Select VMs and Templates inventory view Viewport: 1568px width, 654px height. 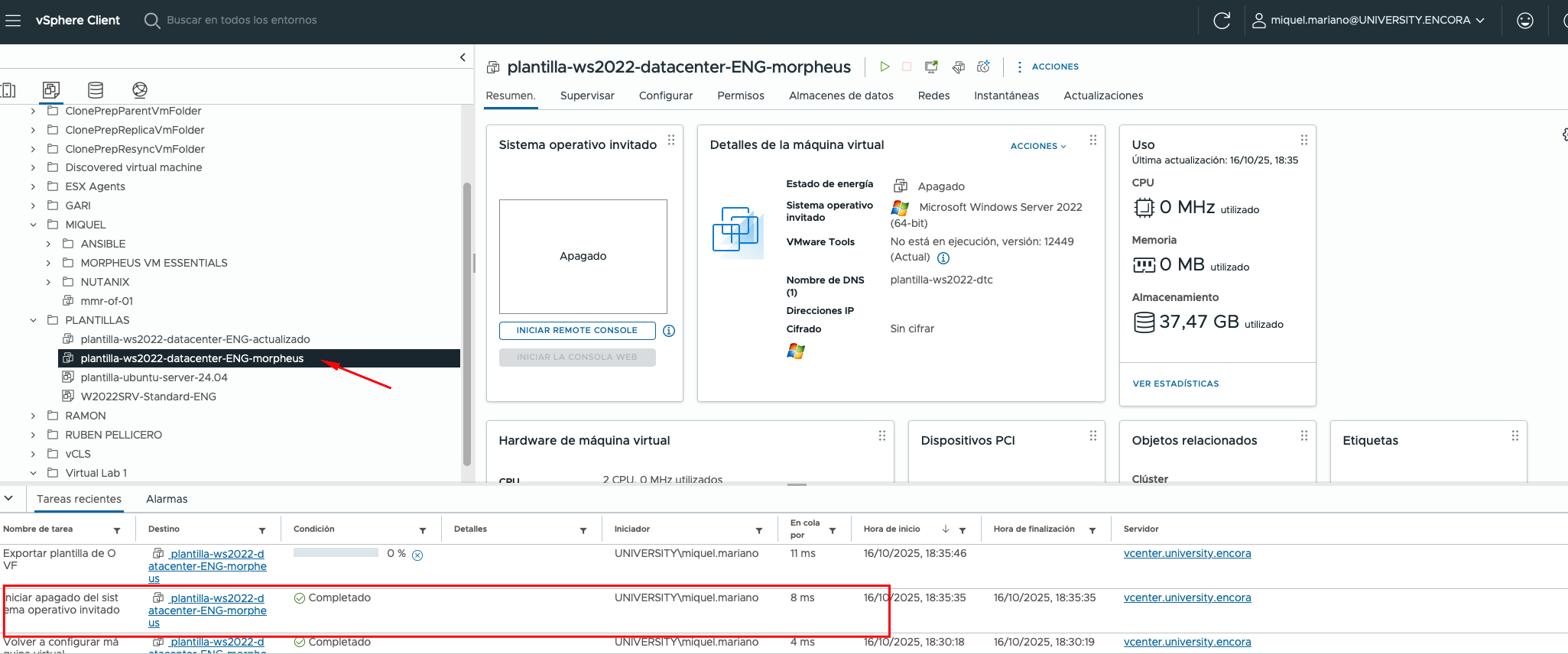(51, 90)
